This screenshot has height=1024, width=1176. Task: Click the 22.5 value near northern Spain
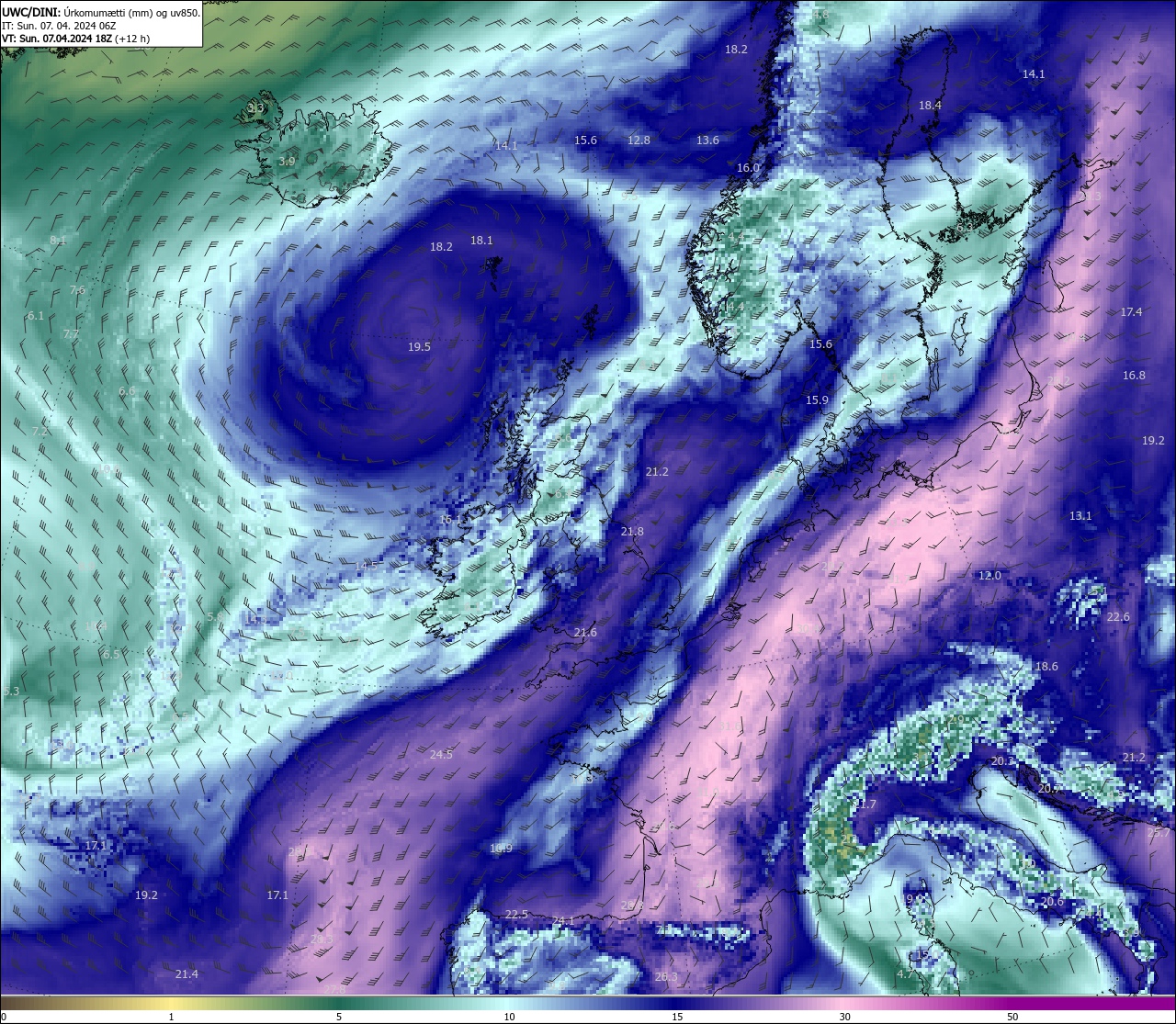pos(516,915)
